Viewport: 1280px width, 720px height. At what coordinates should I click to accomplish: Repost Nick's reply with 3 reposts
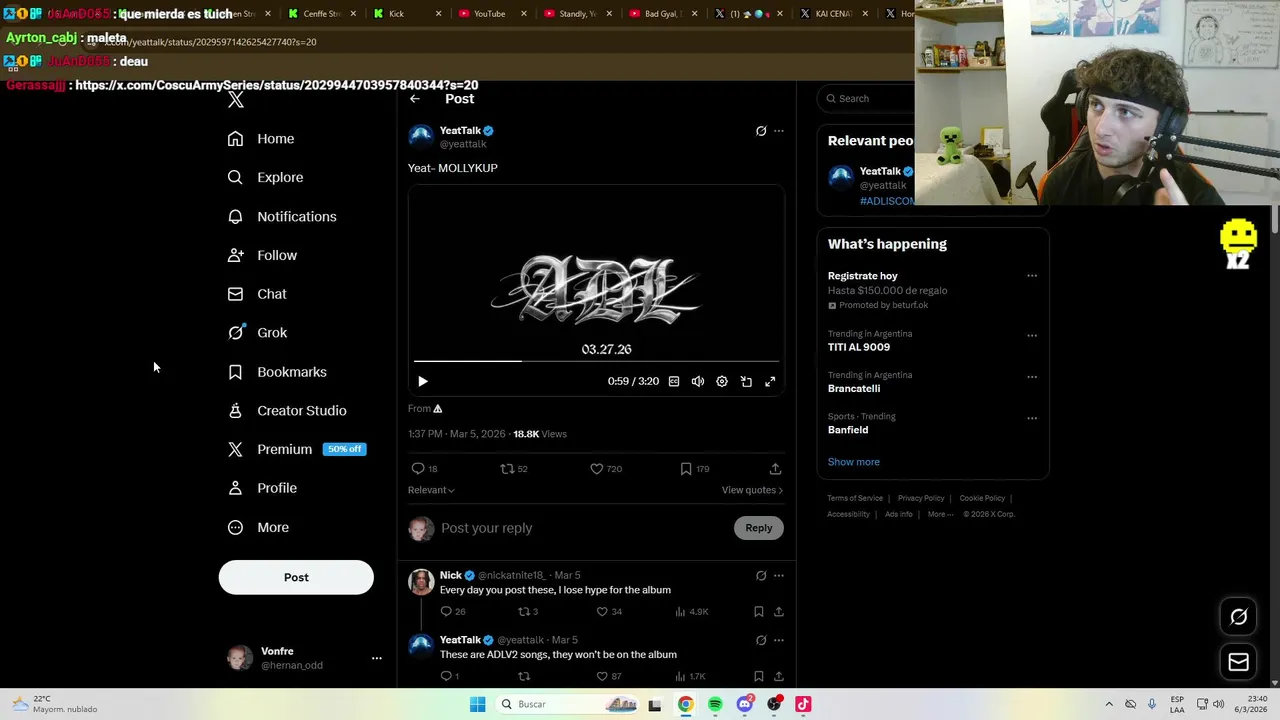coord(527,611)
